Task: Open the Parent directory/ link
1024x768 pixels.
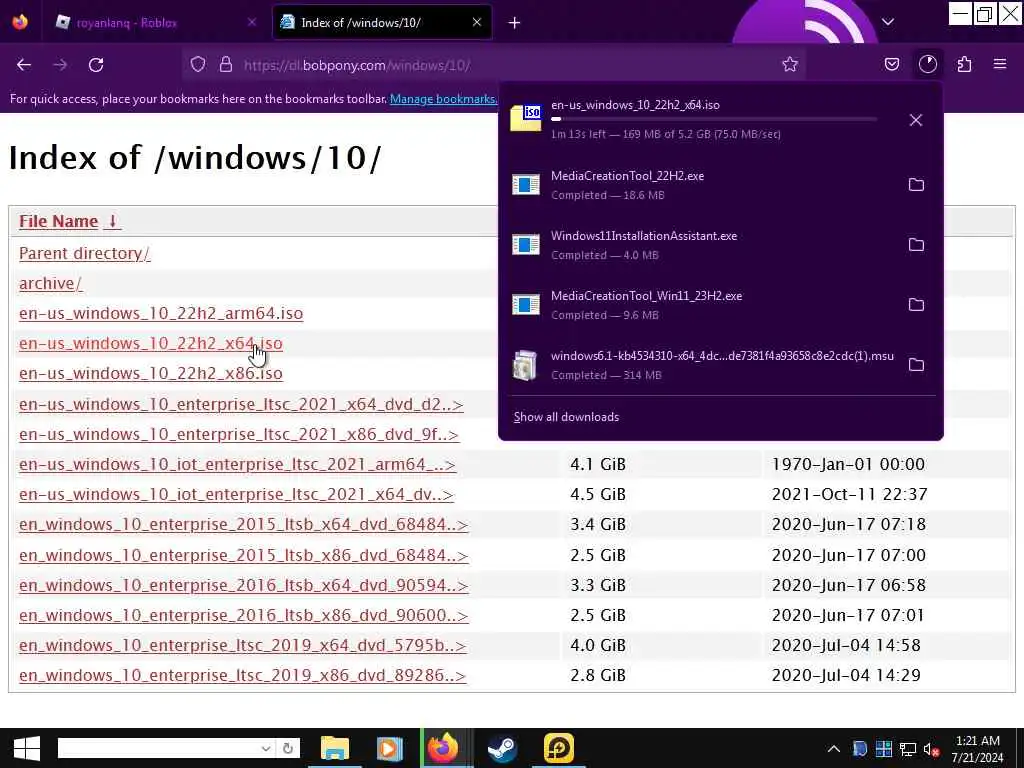Action: pyautogui.click(x=84, y=253)
